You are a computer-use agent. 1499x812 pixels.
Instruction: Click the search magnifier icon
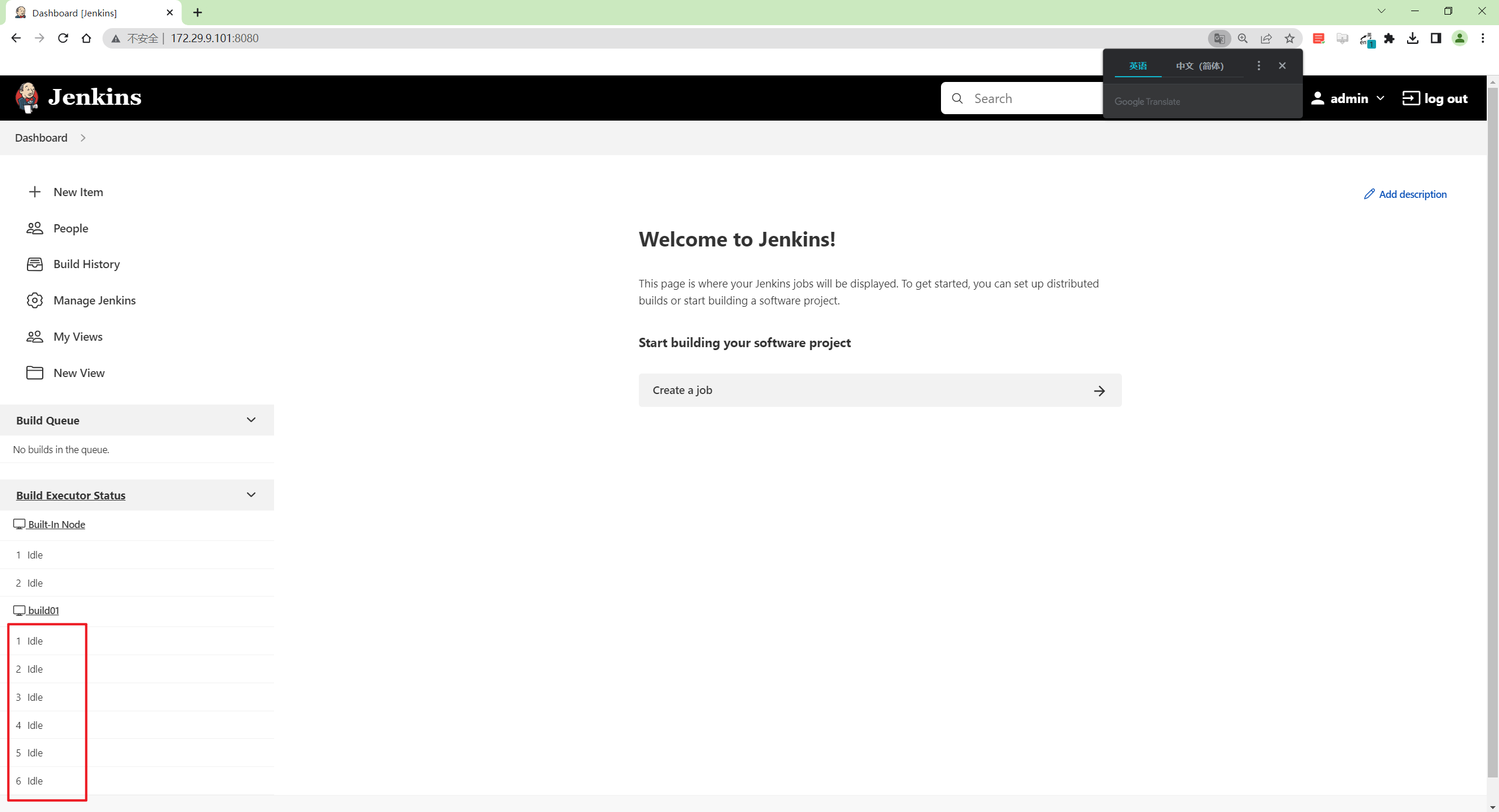click(957, 98)
